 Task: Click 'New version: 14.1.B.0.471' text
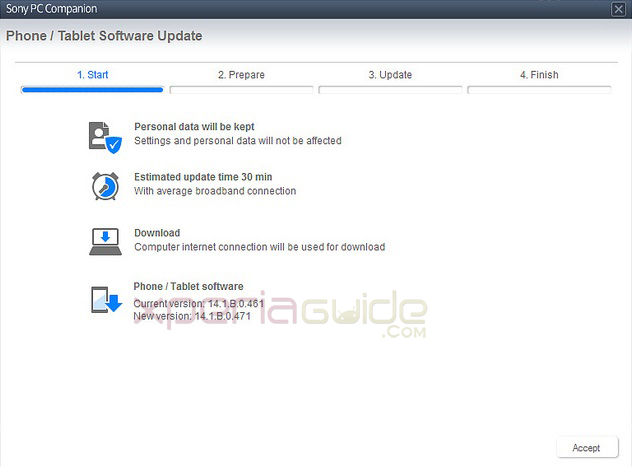pos(192,316)
